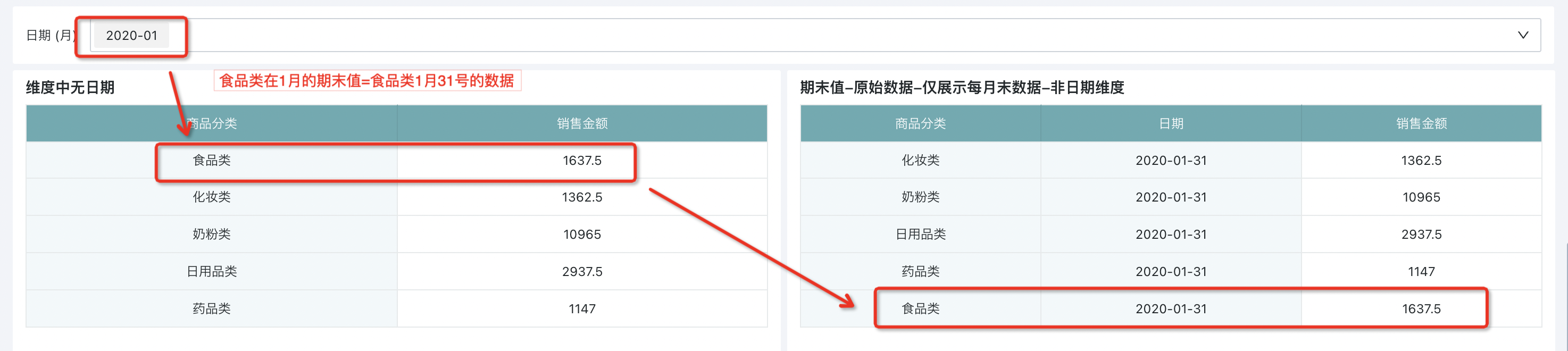Click the 日期 (月) filter label

pos(51,35)
